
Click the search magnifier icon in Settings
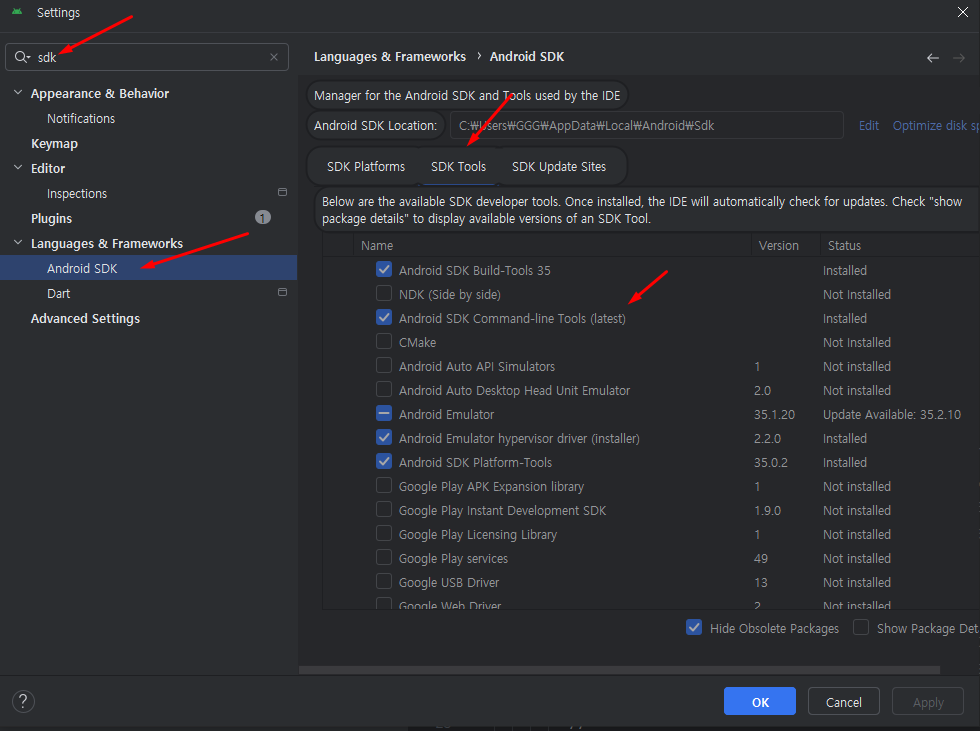pyautogui.click(x=21, y=57)
